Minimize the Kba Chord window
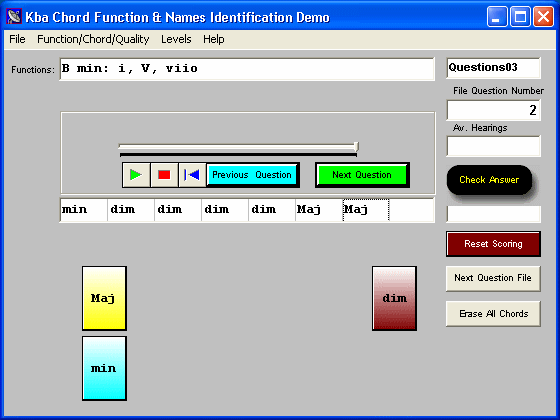 click(497, 16)
